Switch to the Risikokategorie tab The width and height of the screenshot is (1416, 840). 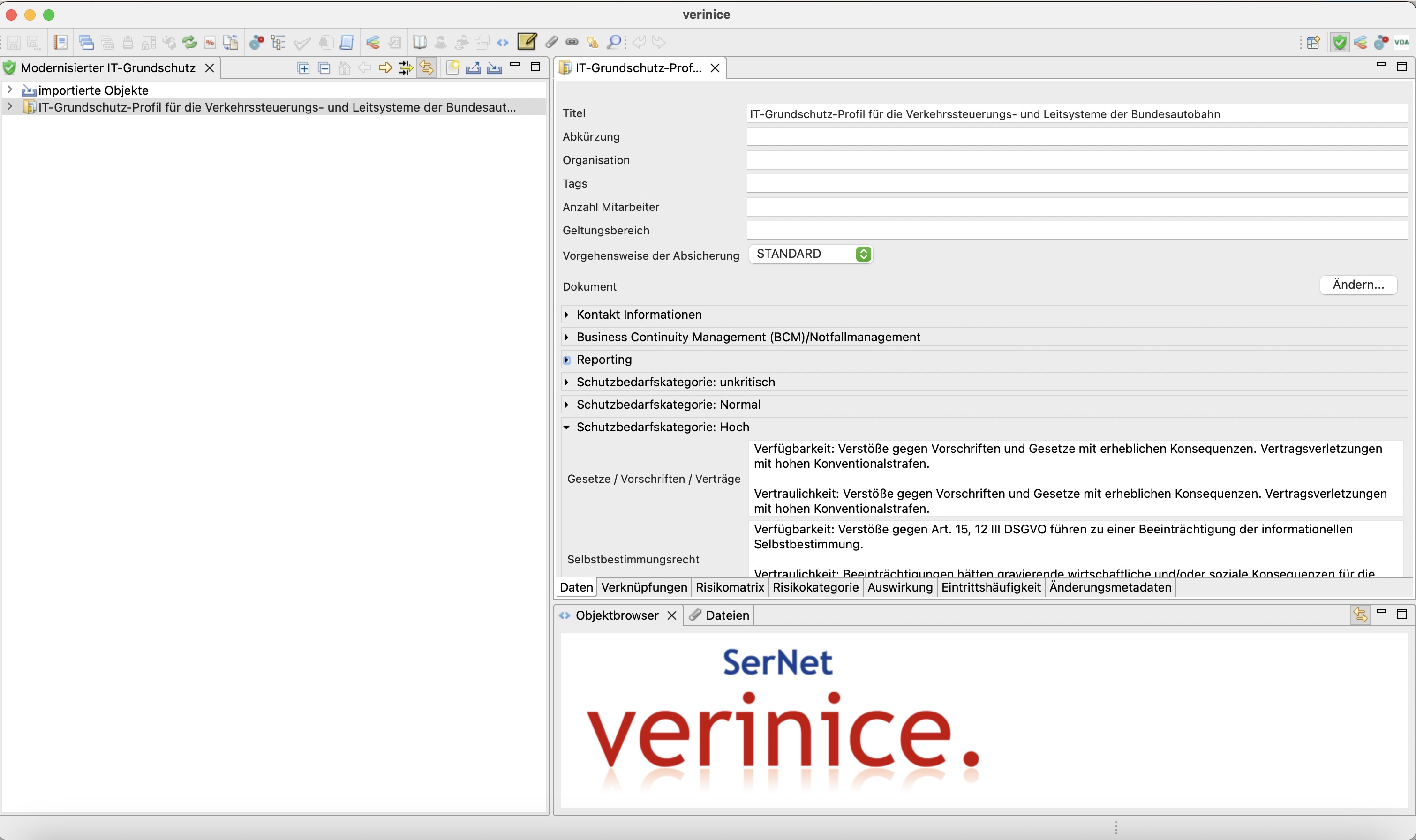click(x=815, y=587)
